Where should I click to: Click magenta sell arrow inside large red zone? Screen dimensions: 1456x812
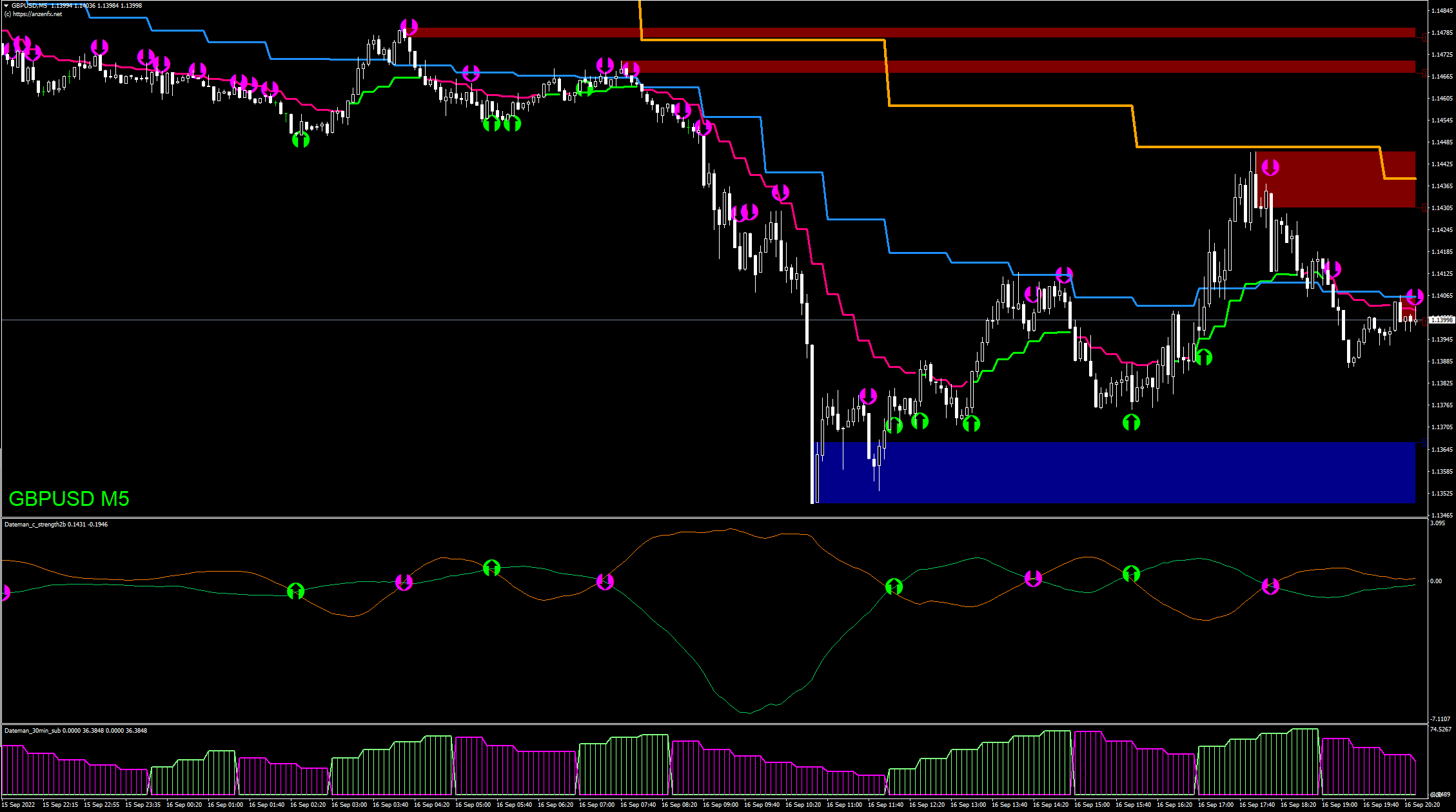point(1270,168)
